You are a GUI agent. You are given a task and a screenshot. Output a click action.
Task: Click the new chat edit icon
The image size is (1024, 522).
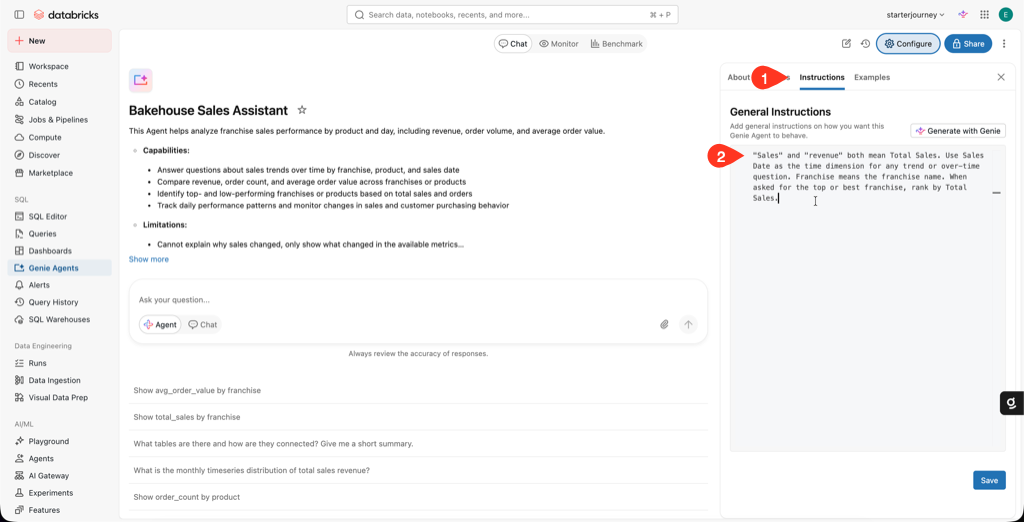pyautogui.click(x=846, y=44)
